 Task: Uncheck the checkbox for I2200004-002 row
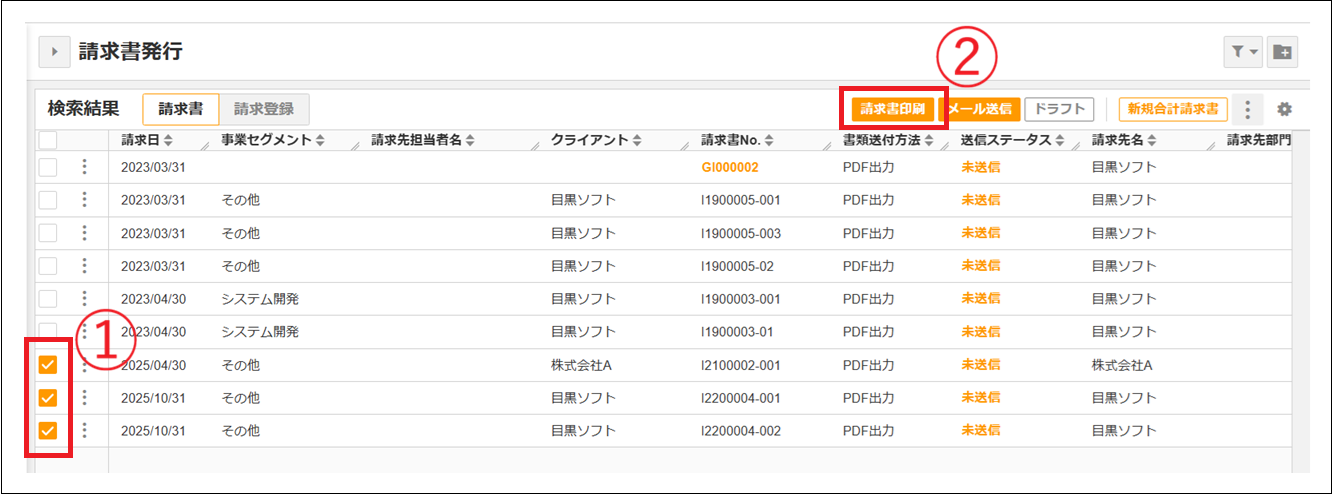click(48, 431)
